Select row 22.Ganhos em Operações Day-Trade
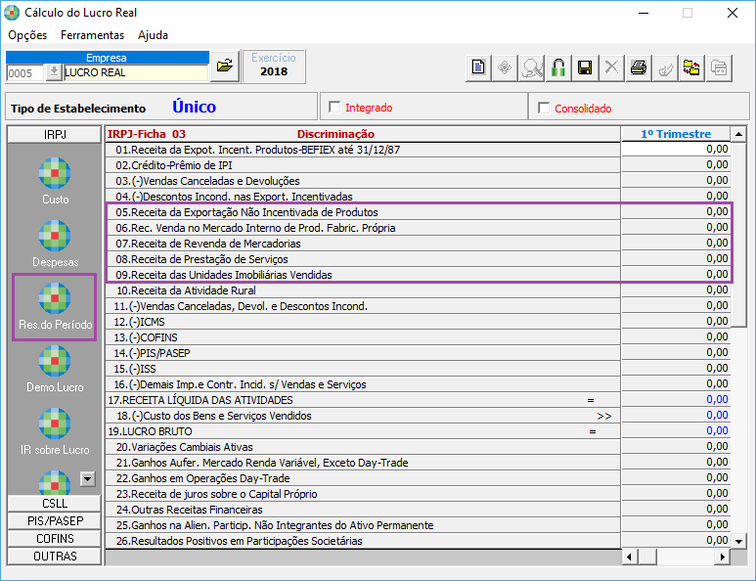Screen dimensions: 756x581 coord(363,478)
